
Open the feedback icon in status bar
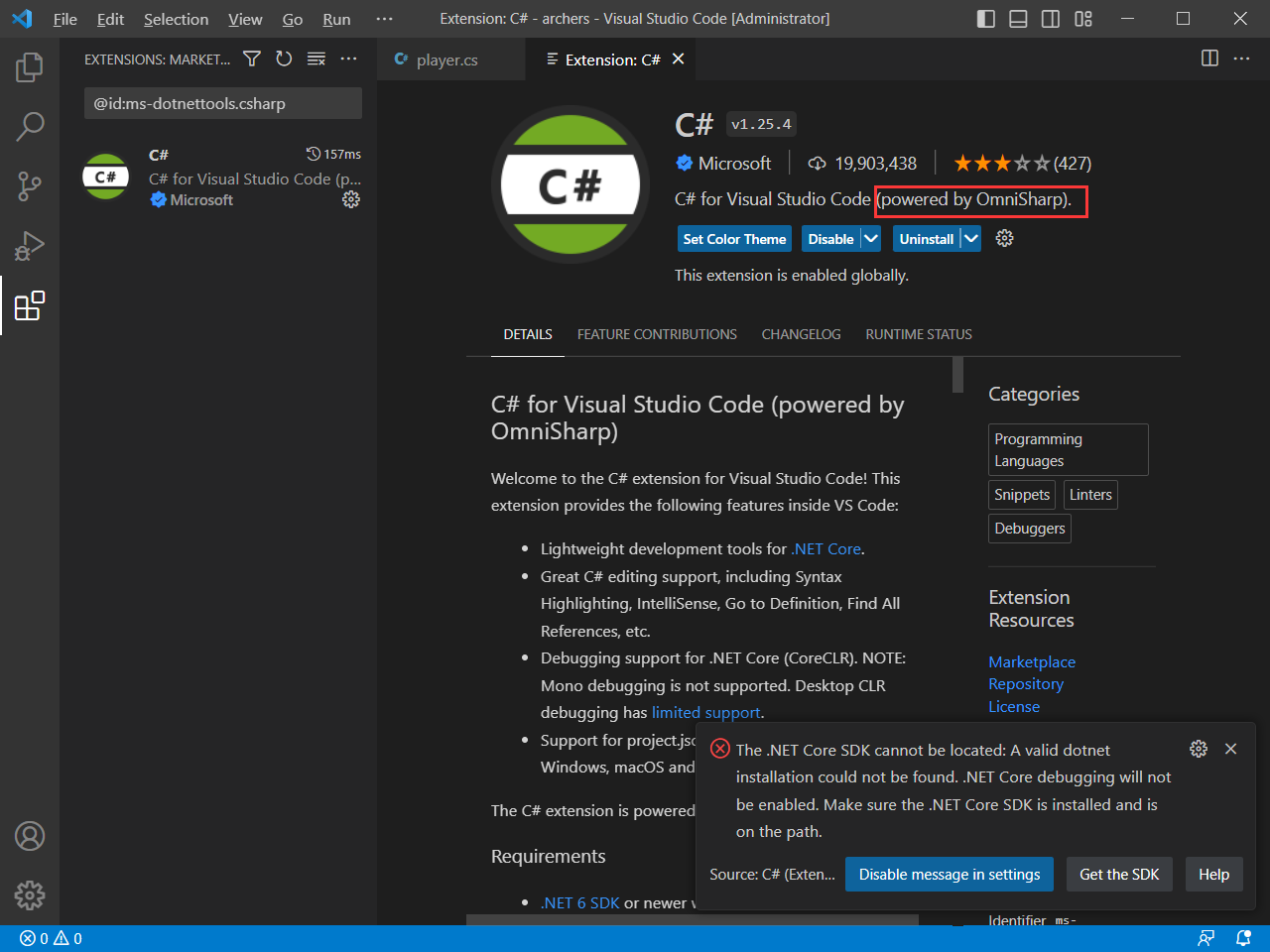[1206, 938]
